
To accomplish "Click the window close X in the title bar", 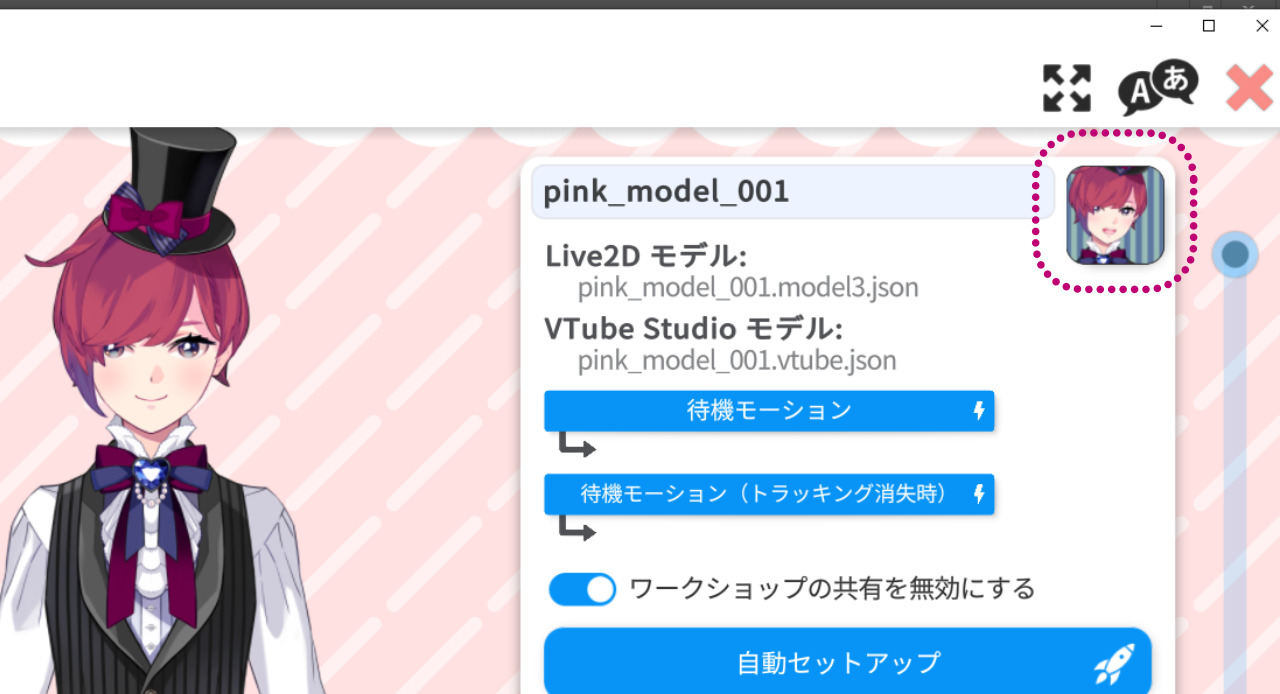I will click(1262, 26).
